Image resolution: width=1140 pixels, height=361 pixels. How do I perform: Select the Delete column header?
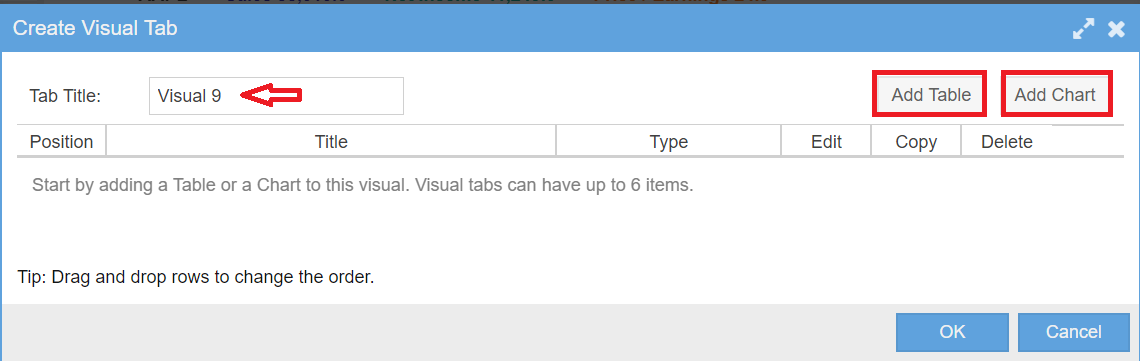1007,142
